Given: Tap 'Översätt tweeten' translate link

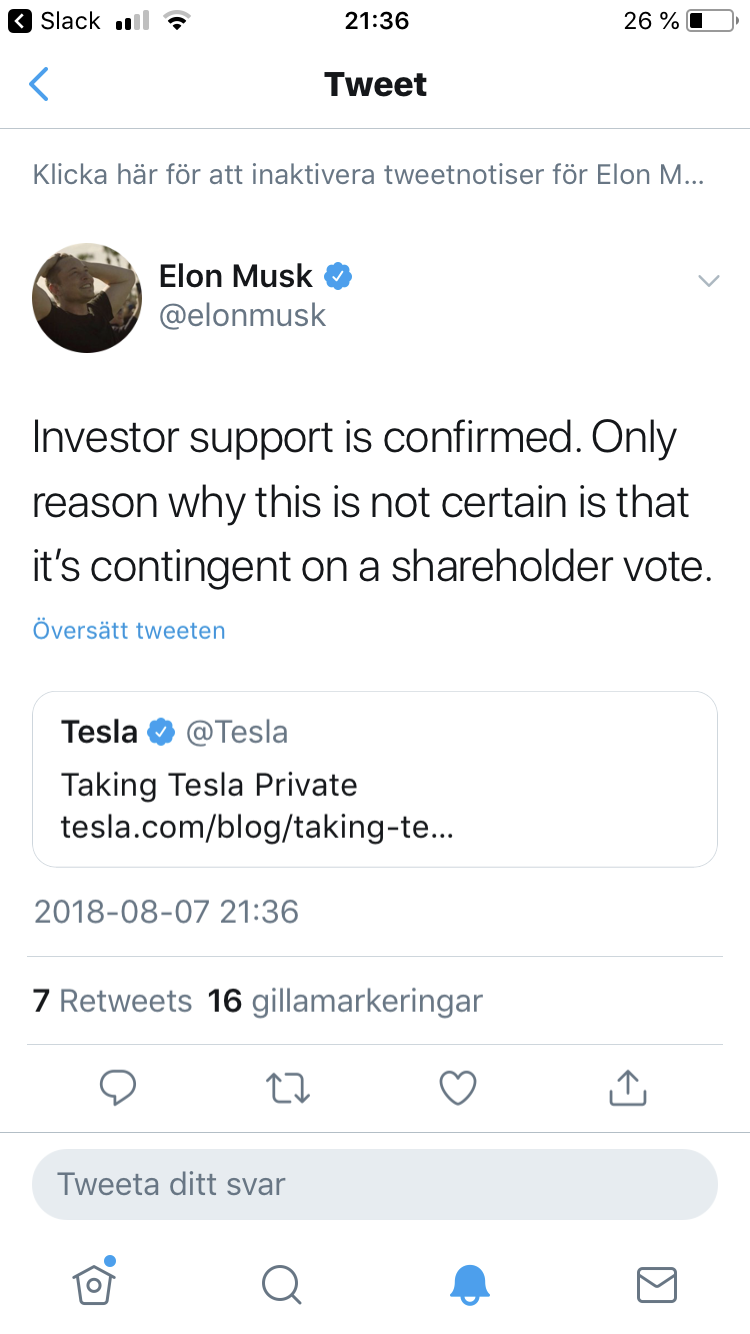Looking at the screenshot, I should click(129, 630).
